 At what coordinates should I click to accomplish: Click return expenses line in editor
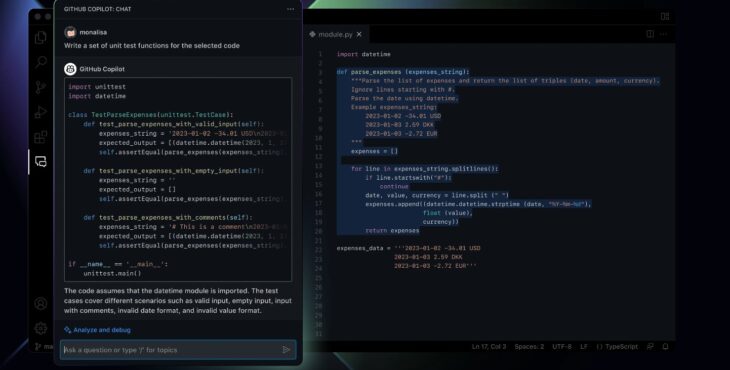coord(392,230)
